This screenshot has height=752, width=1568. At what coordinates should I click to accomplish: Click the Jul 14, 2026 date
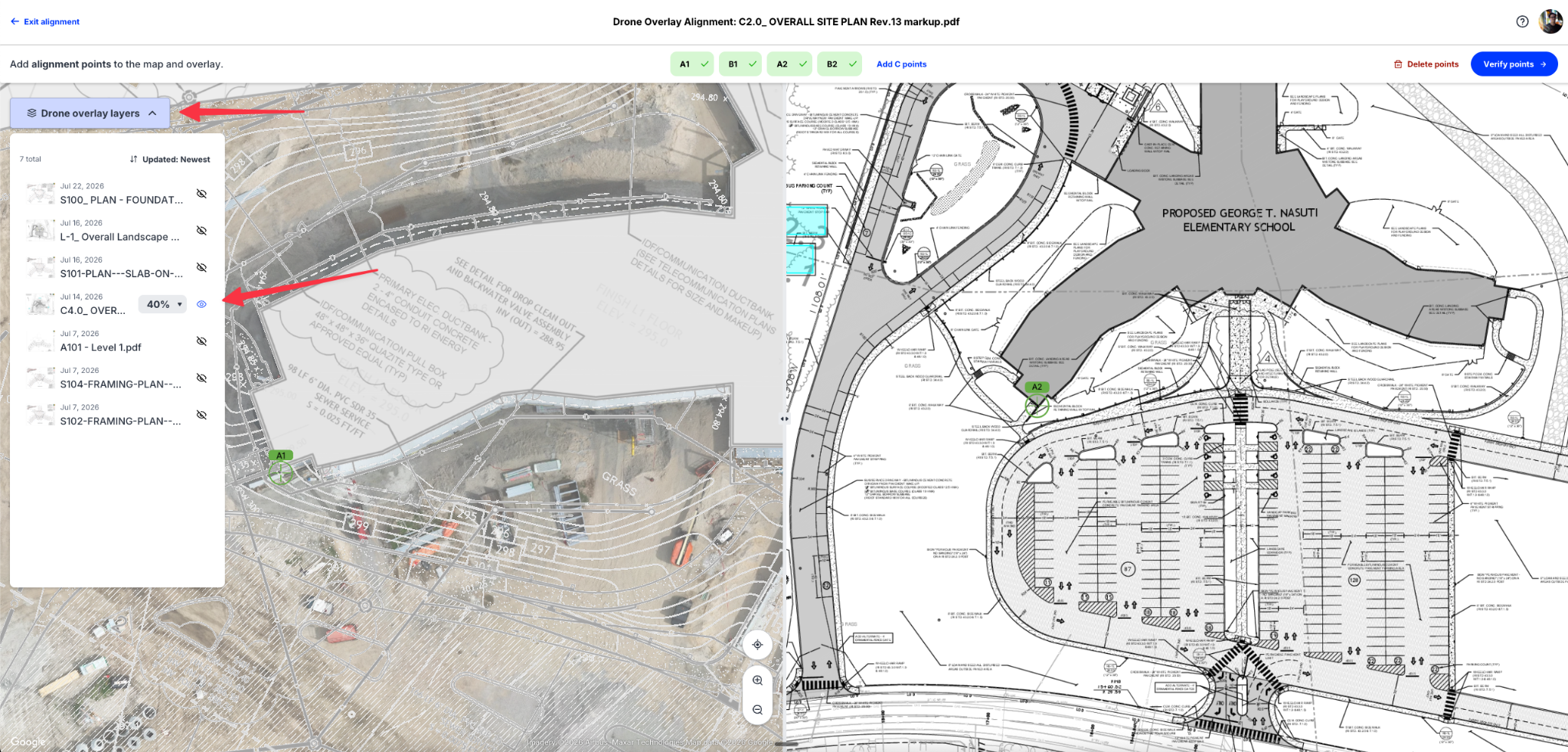tap(81, 296)
